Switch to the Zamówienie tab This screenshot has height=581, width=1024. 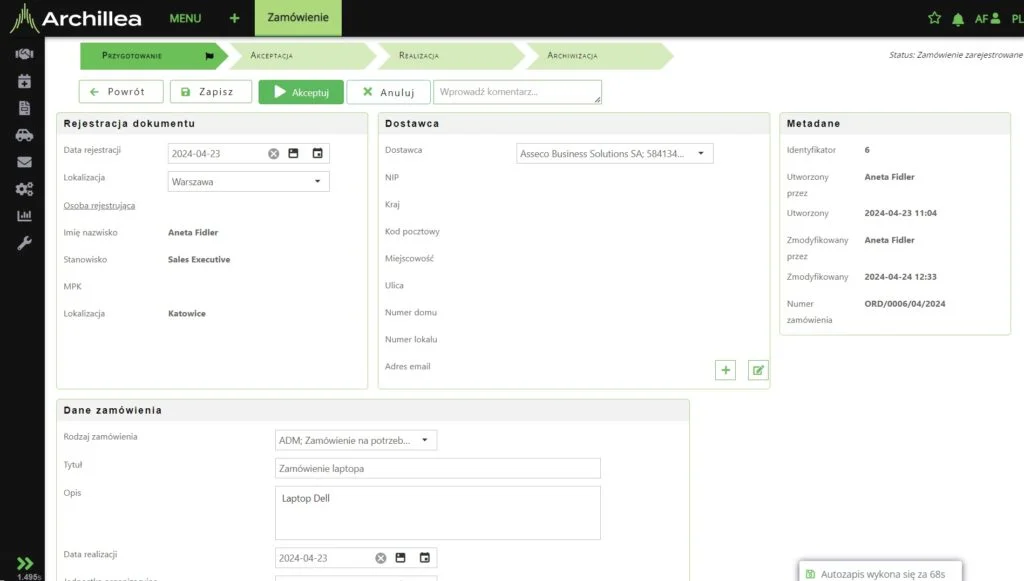[298, 18]
